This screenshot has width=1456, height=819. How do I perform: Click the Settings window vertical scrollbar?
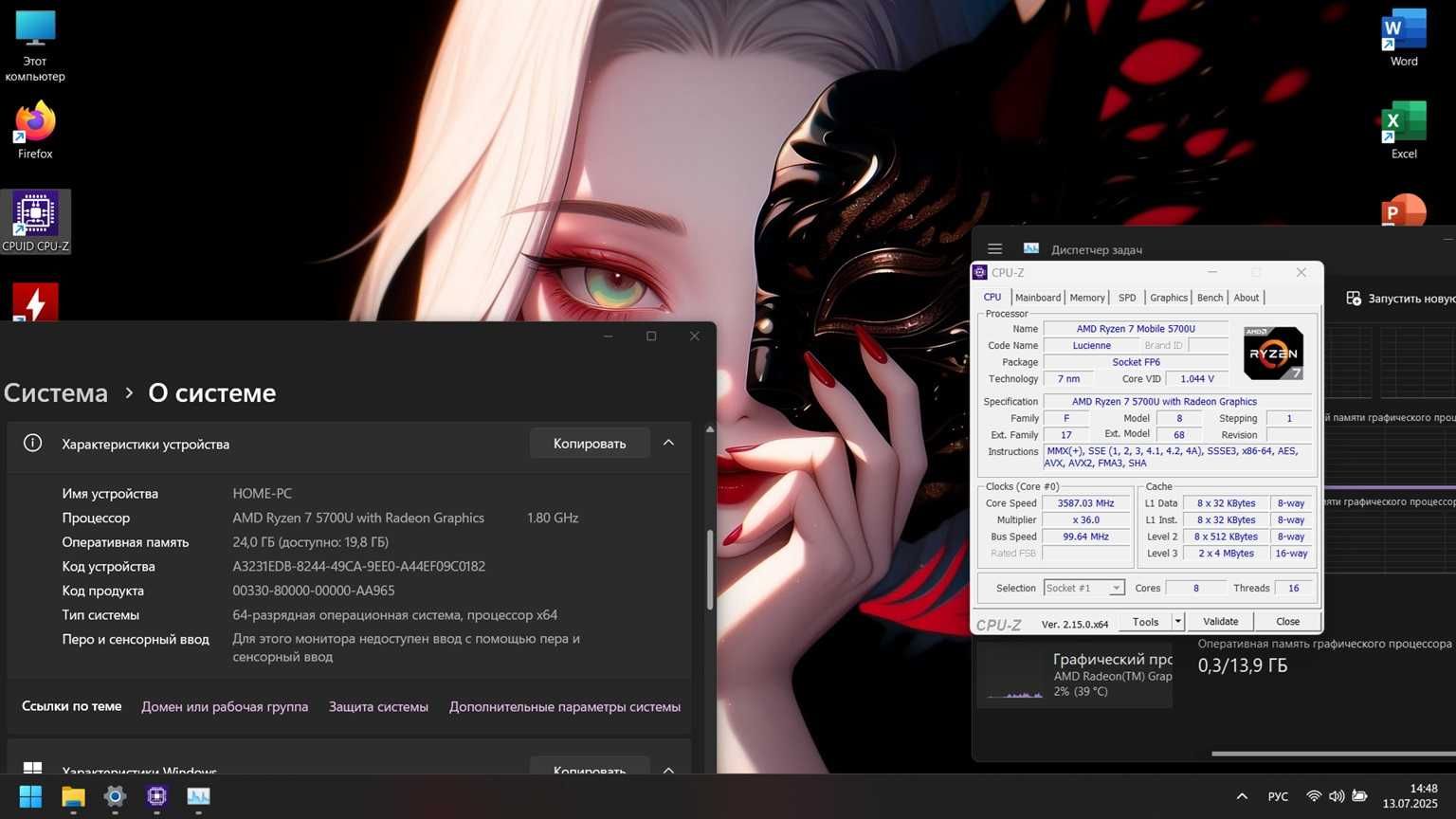710,569
